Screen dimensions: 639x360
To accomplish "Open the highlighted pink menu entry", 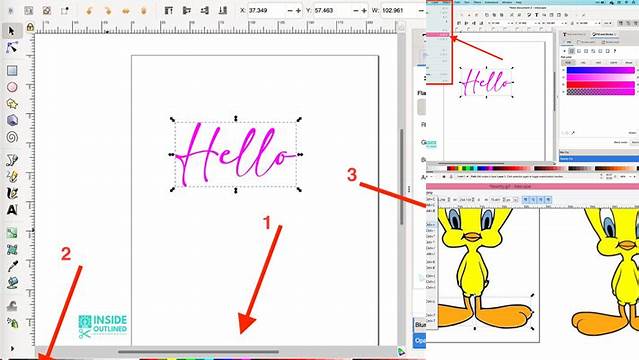I will tap(438, 35).
